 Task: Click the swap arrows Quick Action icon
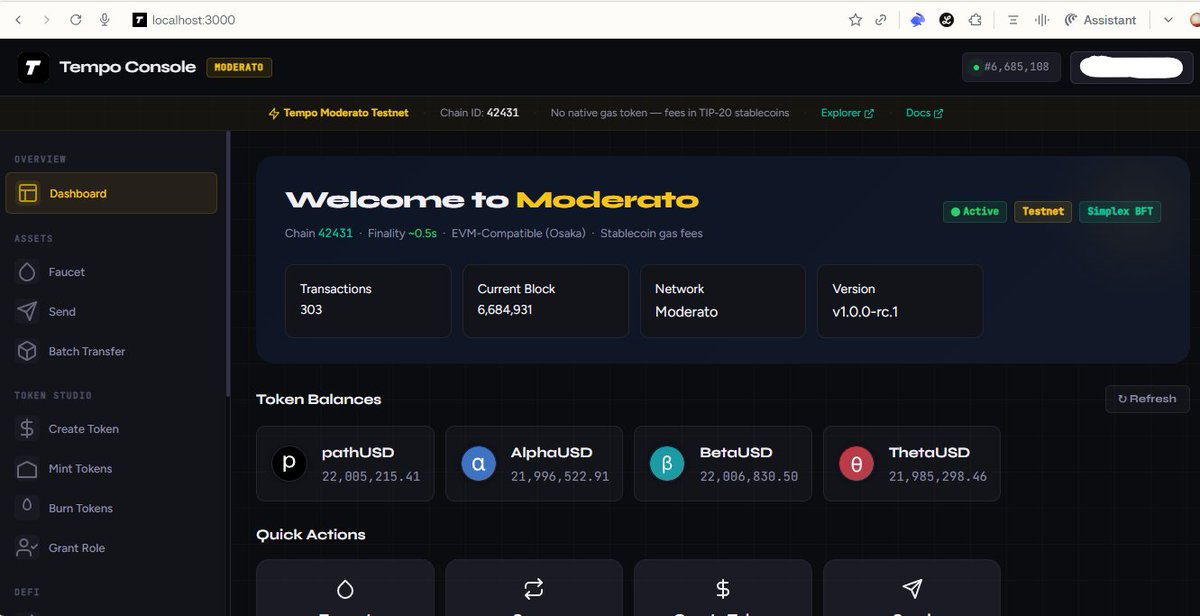534,588
